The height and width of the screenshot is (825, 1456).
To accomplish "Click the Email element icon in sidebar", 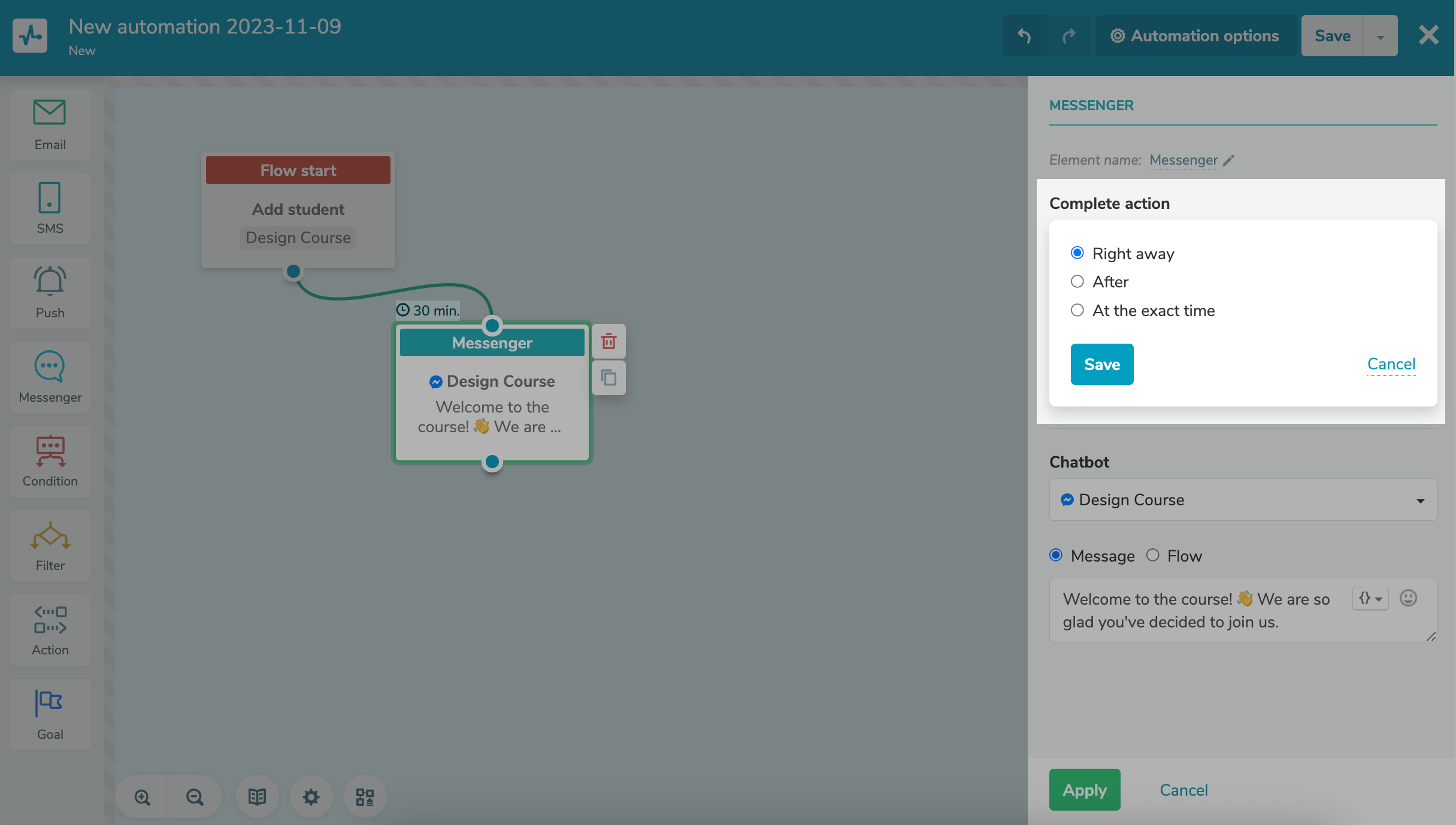I will [x=50, y=113].
